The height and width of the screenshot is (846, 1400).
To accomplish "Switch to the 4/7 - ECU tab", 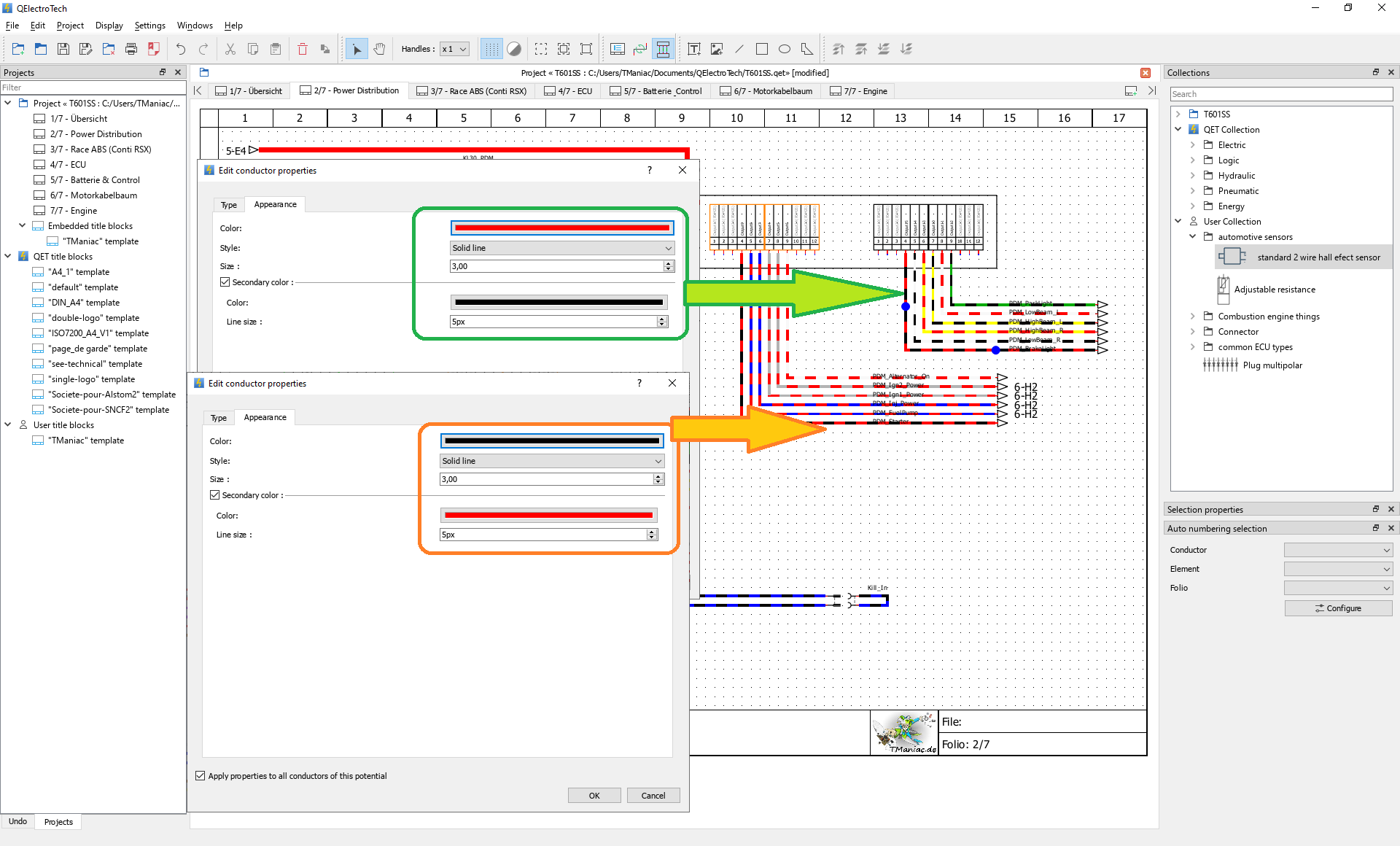I will coord(569,91).
